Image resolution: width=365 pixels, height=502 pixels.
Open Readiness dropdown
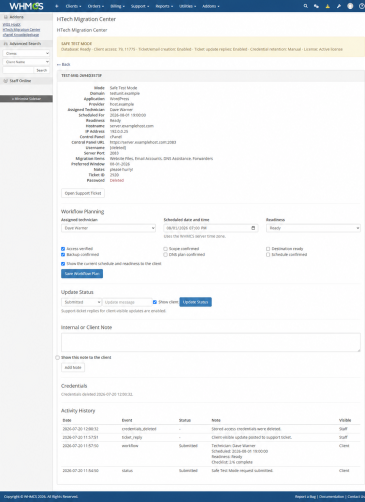[313, 228]
